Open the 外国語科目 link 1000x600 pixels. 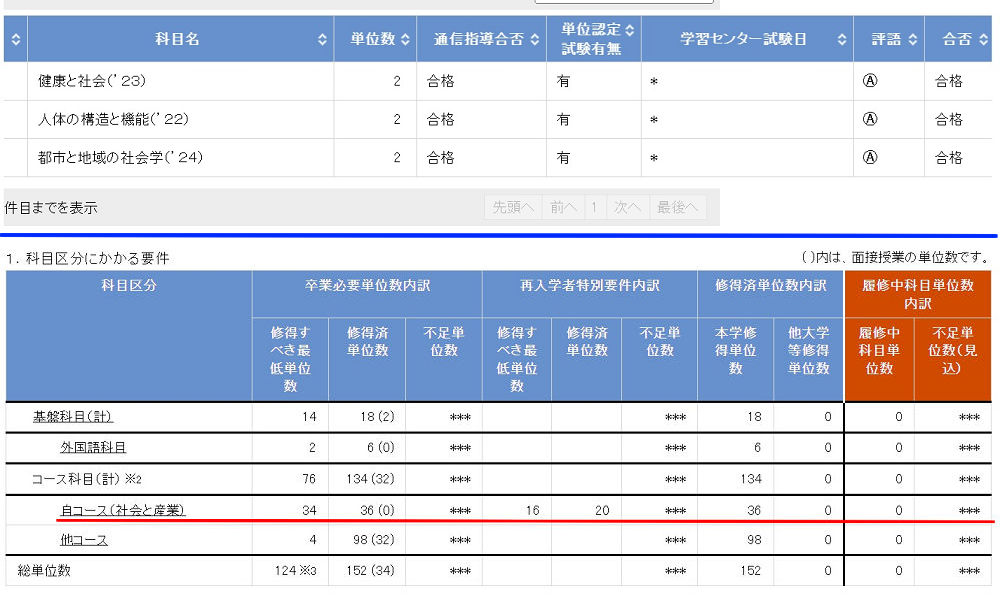click(93, 448)
